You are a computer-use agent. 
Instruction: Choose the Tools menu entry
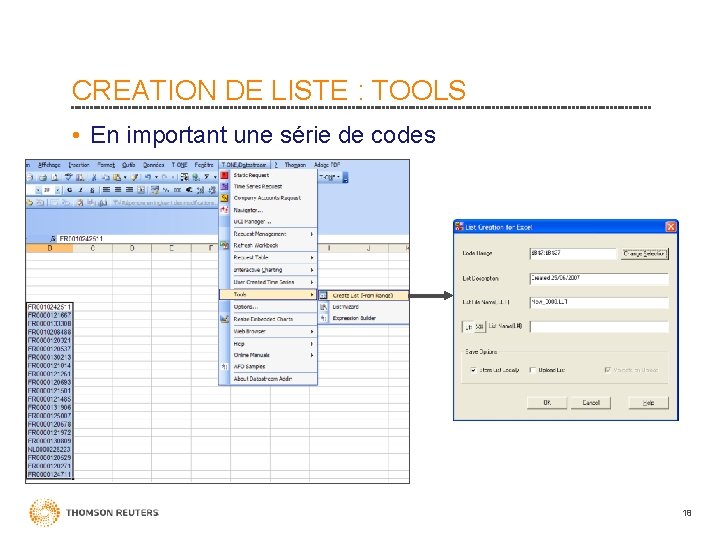pos(268,294)
